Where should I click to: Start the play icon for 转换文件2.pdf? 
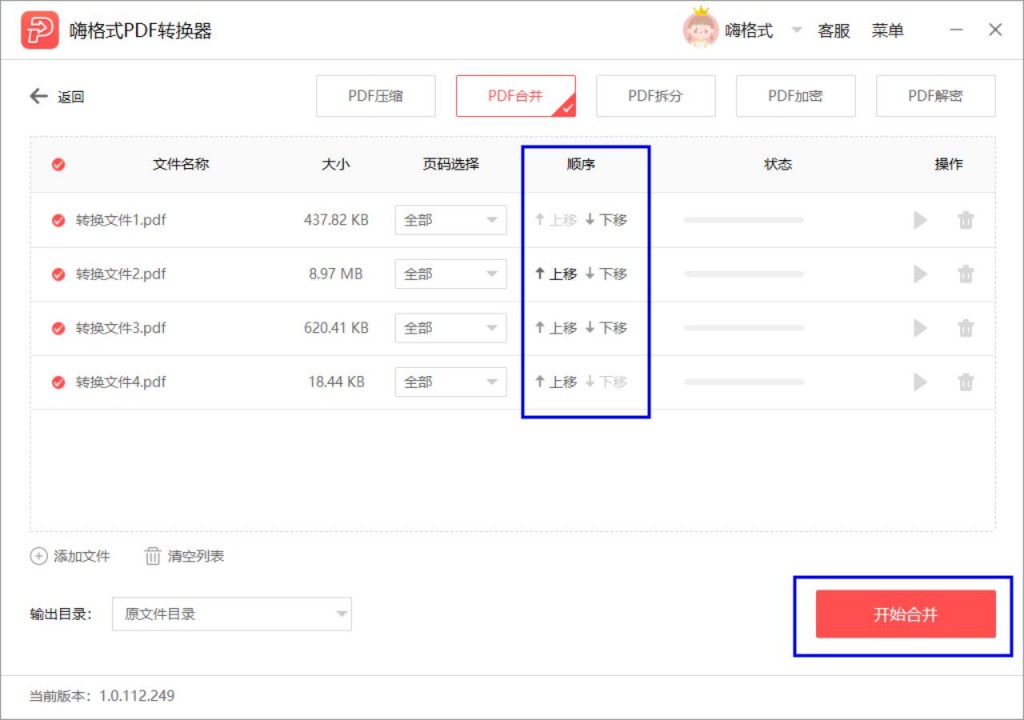point(920,274)
